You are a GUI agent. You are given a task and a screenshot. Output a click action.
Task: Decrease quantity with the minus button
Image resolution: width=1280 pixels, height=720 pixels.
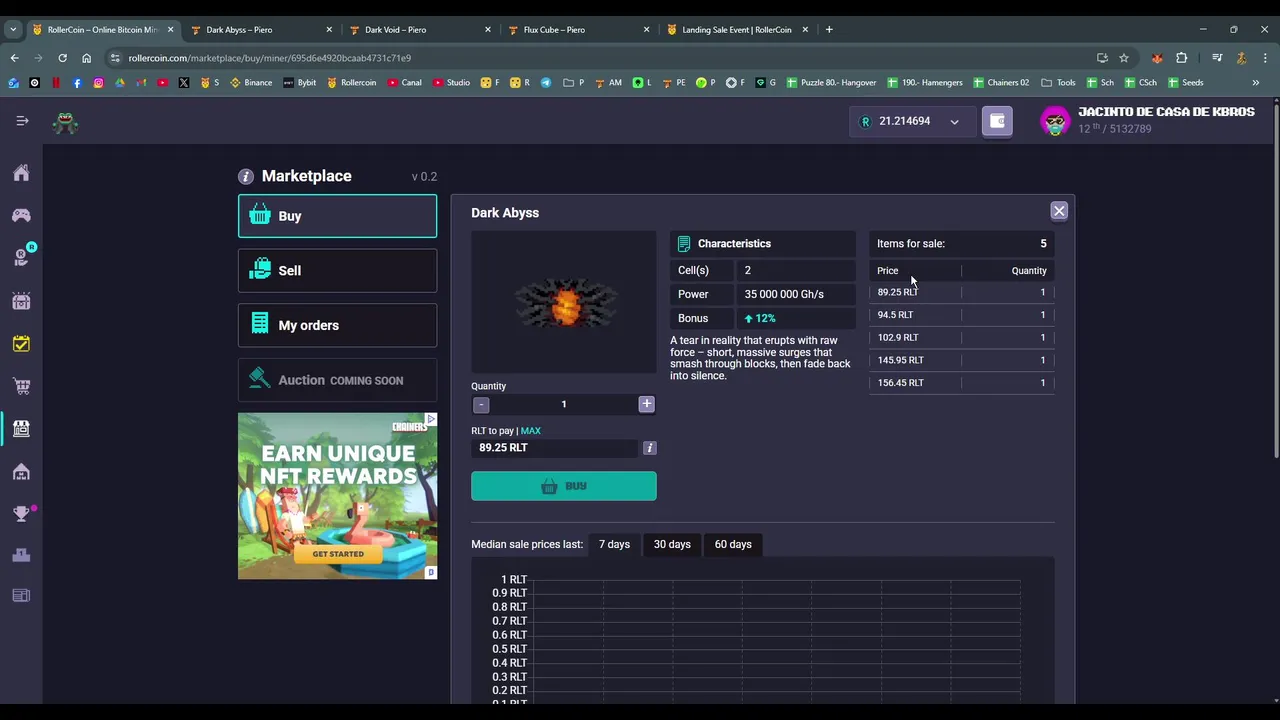[x=481, y=405]
